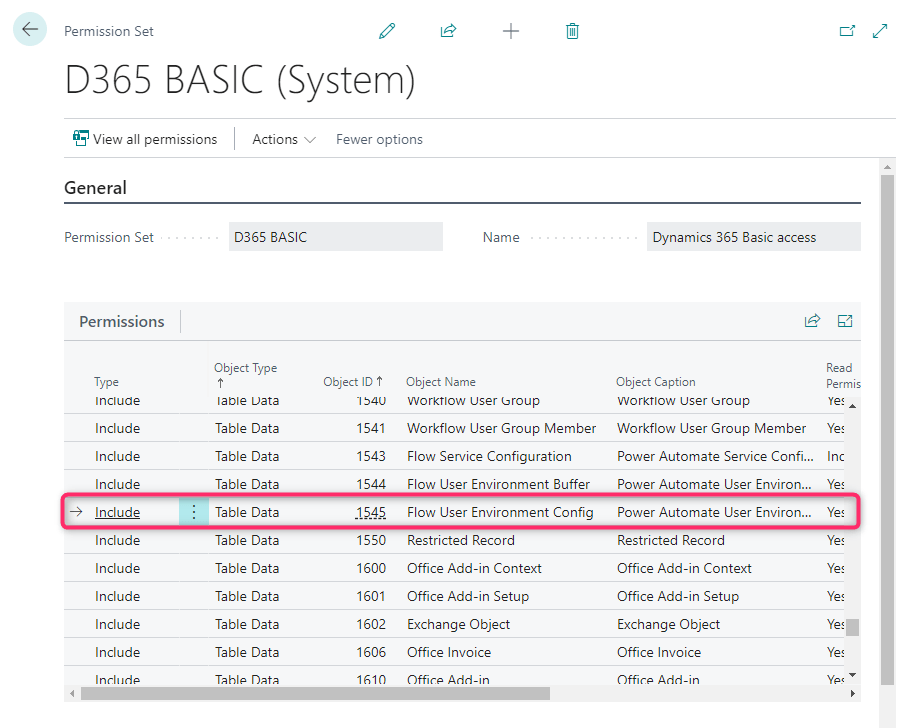Sort by Object ID column header
The width and height of the screenshot is (903, 728).
(353, 382)
